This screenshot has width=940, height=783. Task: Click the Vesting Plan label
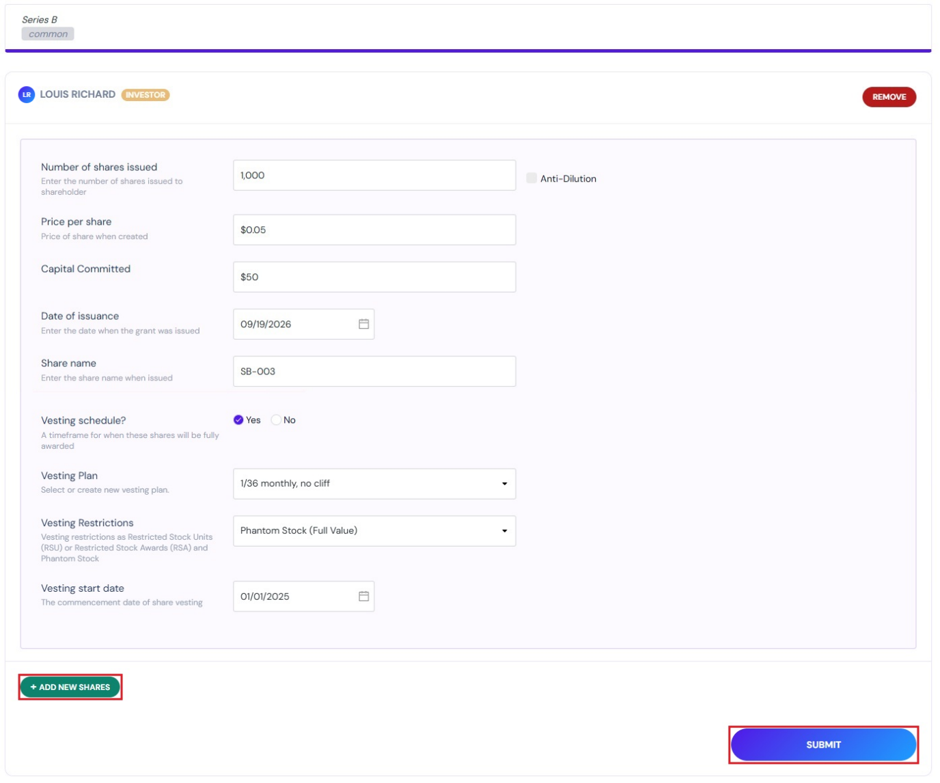(69, 476)
